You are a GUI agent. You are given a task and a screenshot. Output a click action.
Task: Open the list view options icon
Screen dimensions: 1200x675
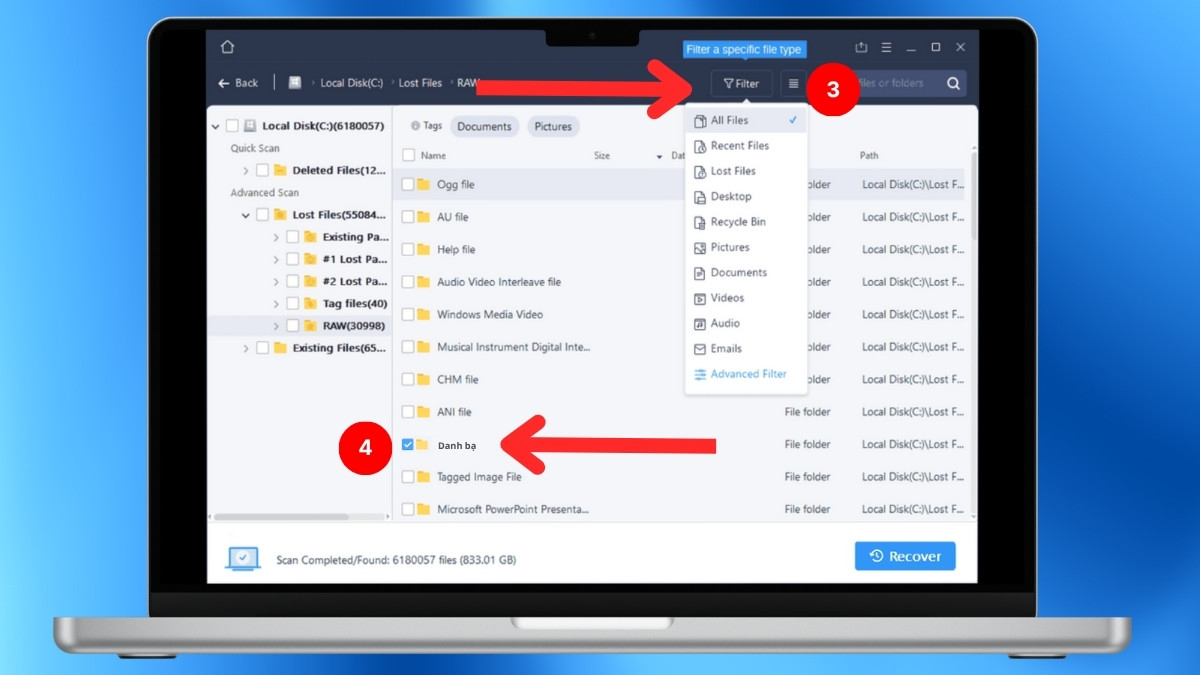point(794,84)
